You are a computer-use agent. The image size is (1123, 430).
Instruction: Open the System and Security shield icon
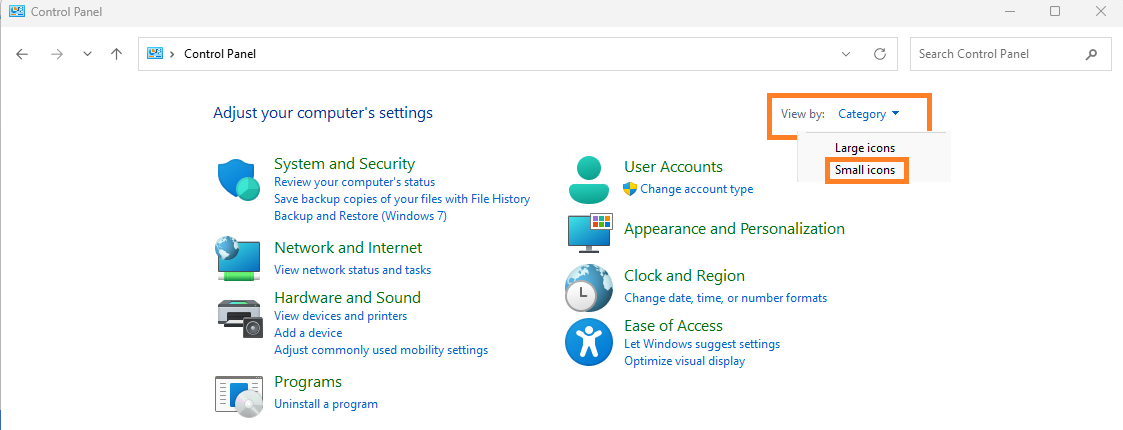[x=238, y=181]
